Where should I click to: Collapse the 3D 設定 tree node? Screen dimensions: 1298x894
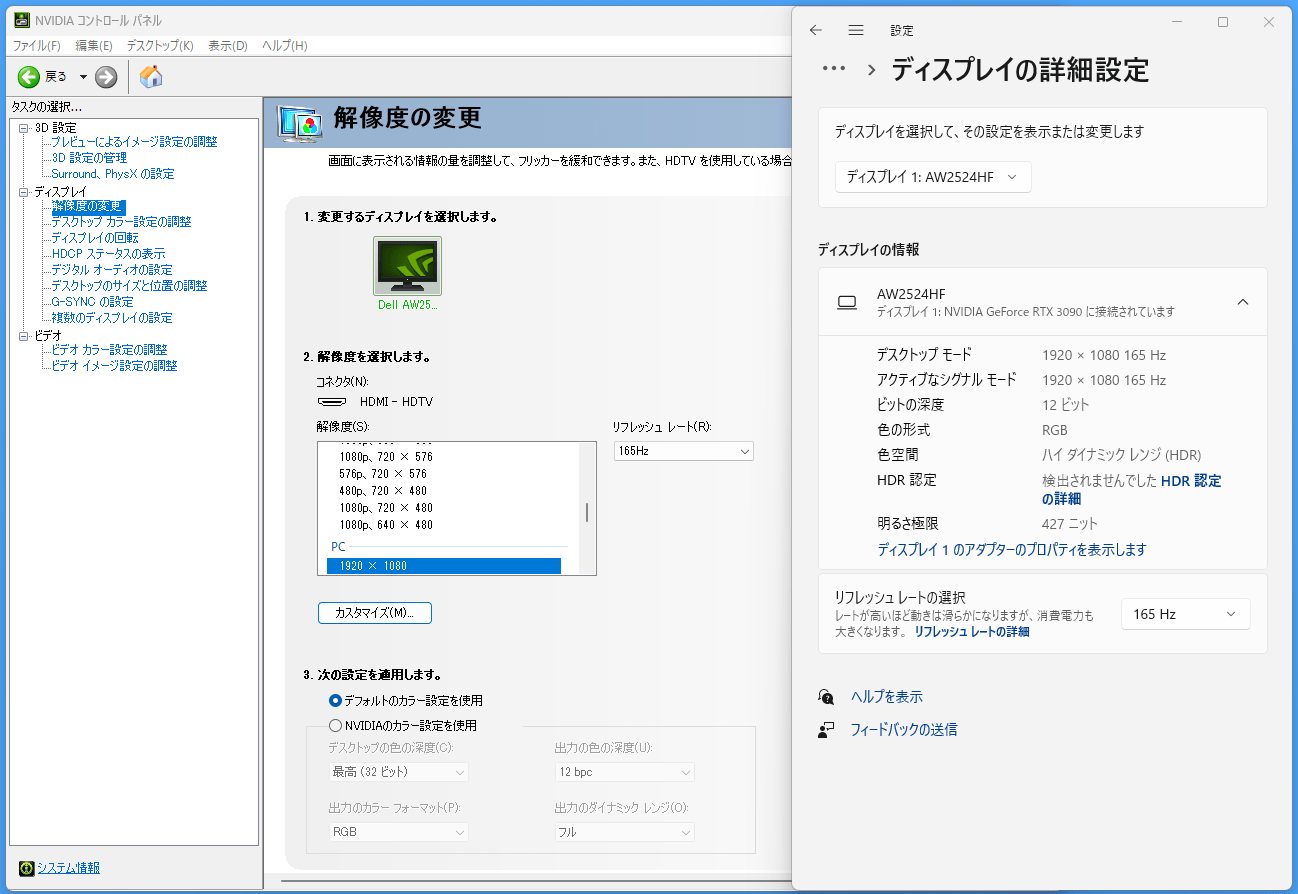24,128
